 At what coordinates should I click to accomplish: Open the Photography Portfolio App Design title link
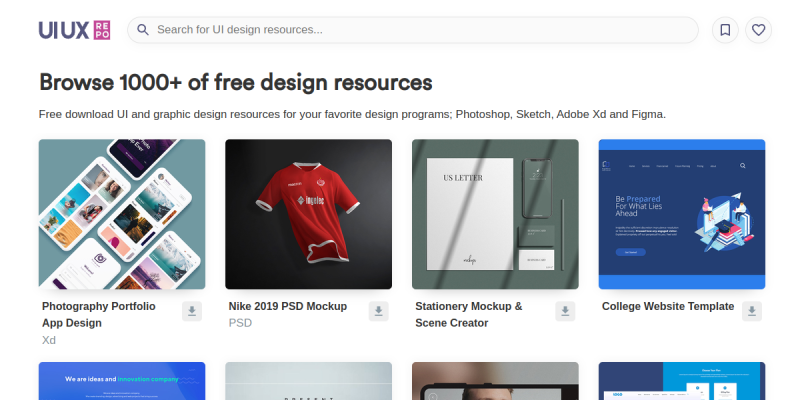(98, 315)
